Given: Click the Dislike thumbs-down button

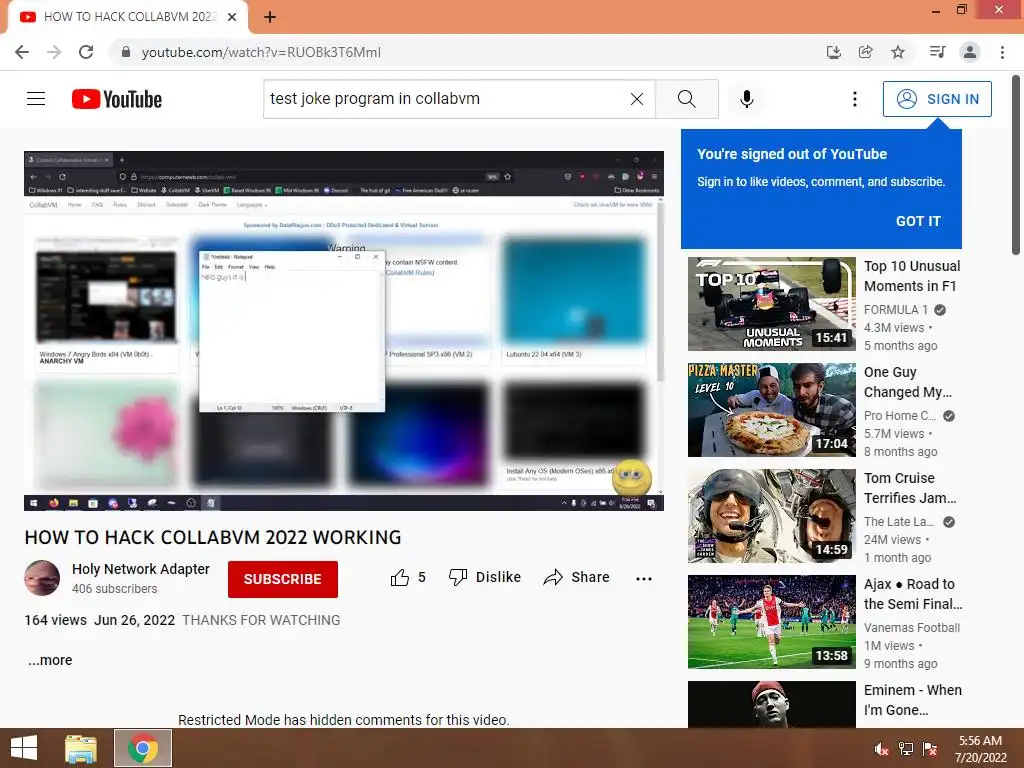Looking at the screenshot, I should 485,577.
